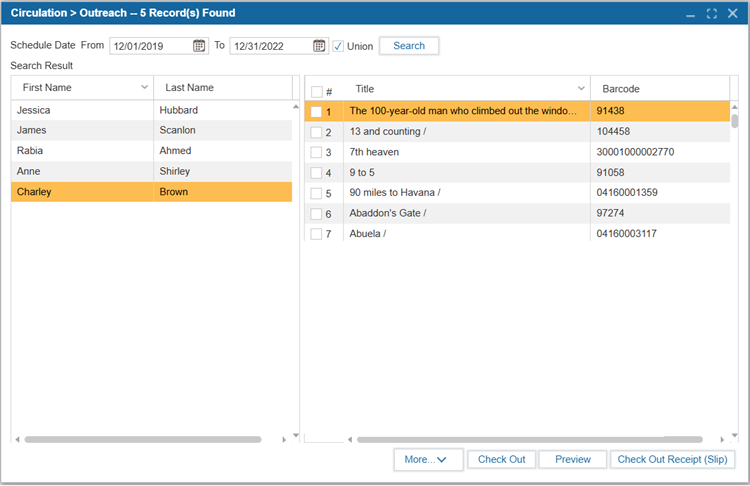Expand the More... dropdown button
750x486 pixels.
(x=429, y=460)
